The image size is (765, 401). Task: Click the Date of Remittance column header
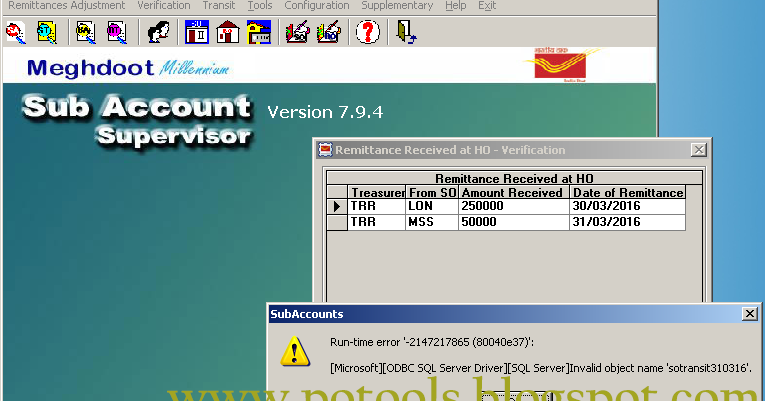point(627,192)
